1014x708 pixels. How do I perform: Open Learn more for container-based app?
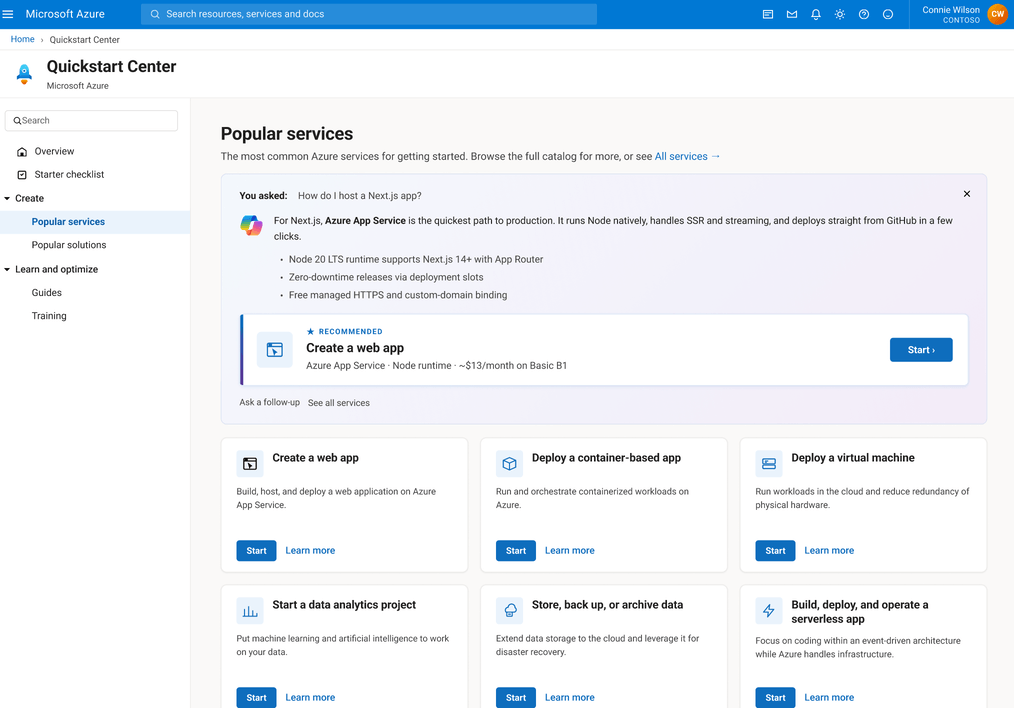click(570, 551)
